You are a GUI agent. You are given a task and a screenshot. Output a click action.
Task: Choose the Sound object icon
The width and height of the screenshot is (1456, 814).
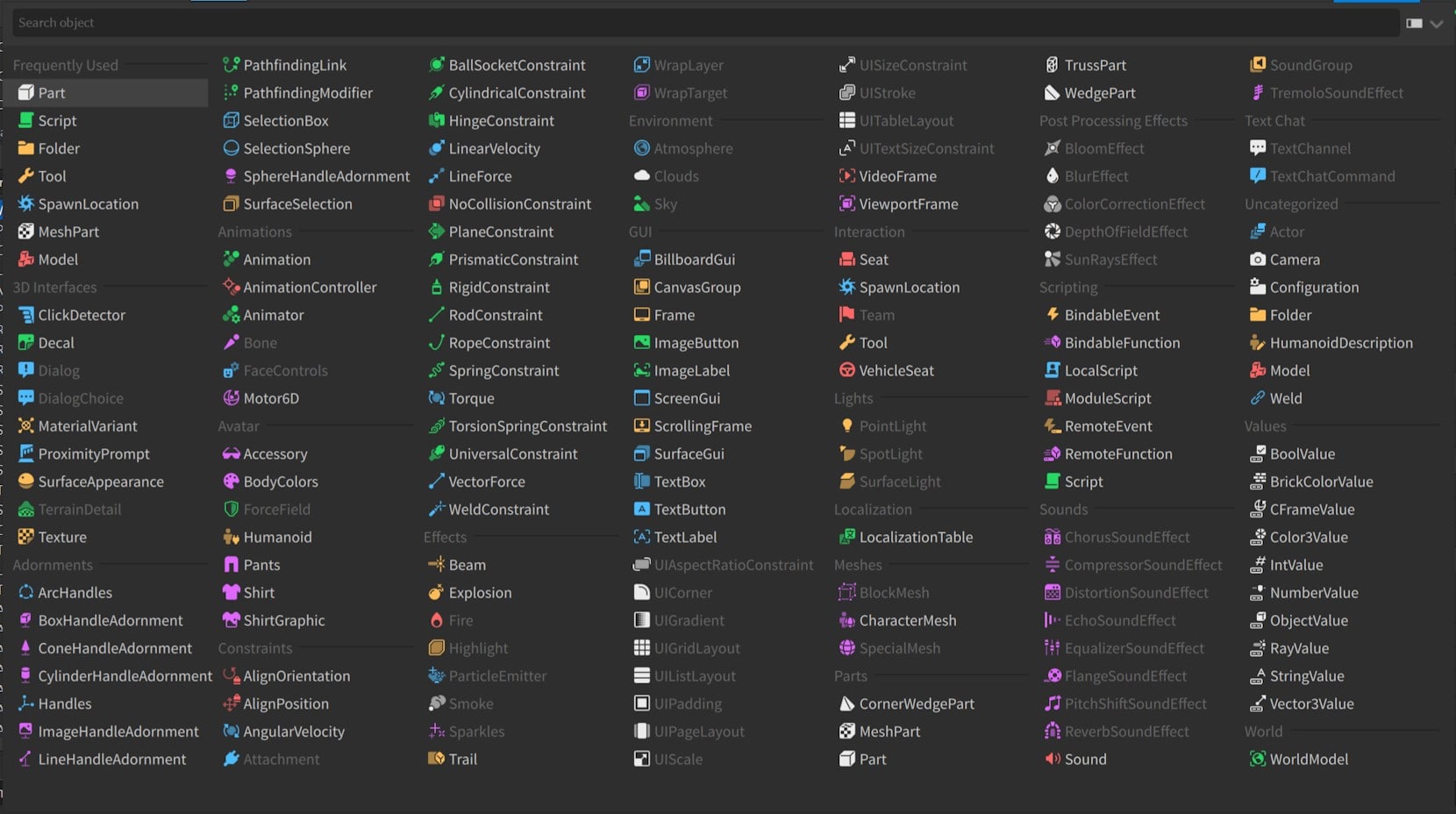[1052, 760]
